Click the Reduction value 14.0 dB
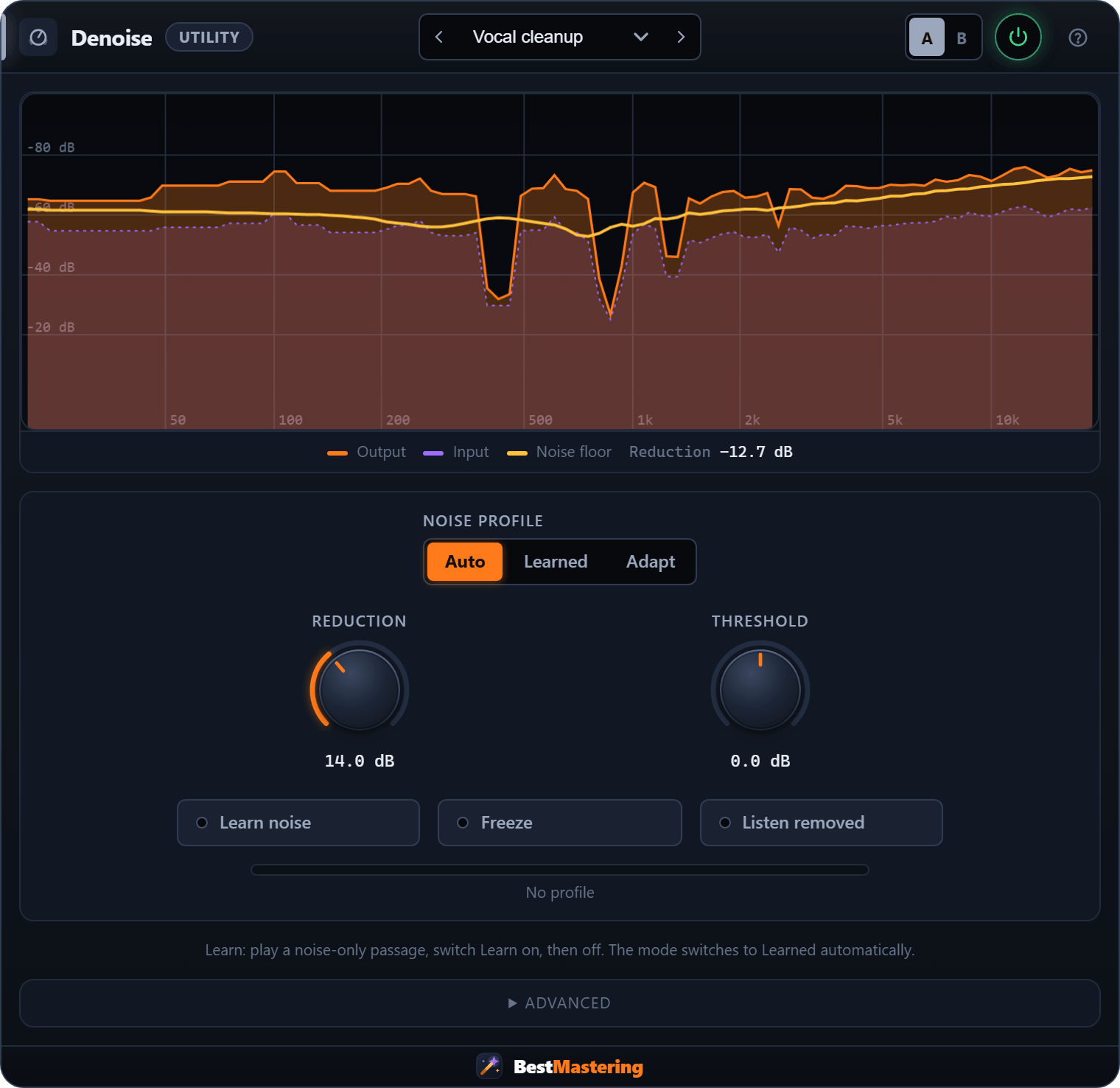 tap(360, 761)
